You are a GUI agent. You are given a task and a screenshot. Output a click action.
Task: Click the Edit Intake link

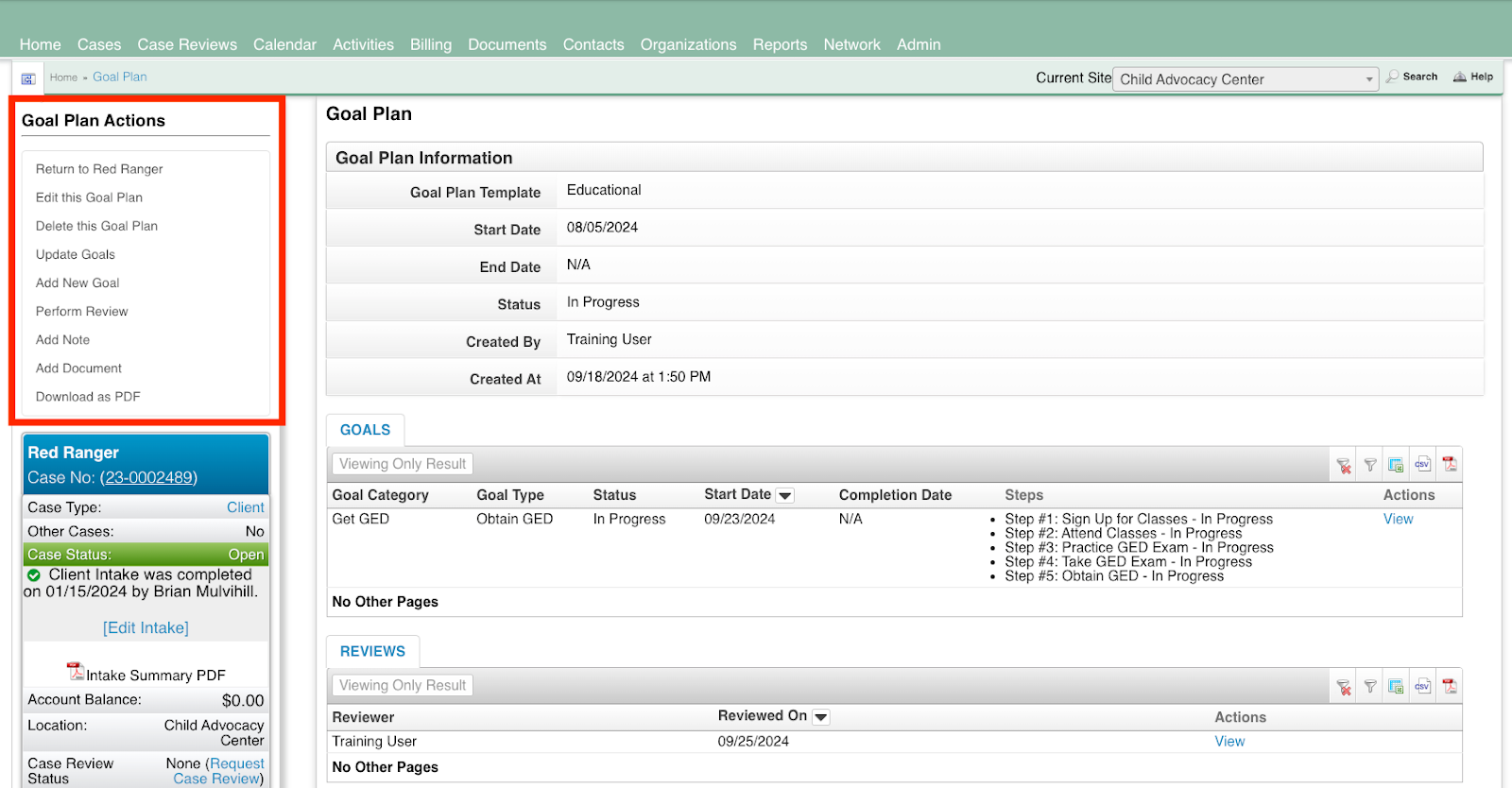[x=146, y=627]
